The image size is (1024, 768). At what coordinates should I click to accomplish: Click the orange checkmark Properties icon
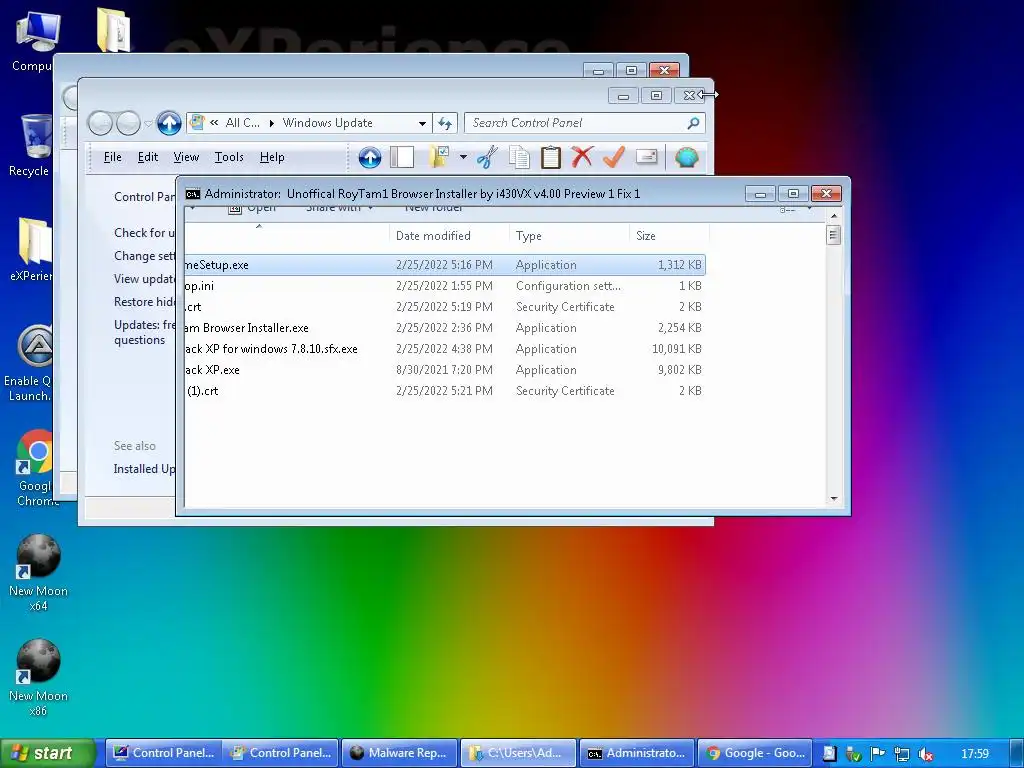pos(614,157)
